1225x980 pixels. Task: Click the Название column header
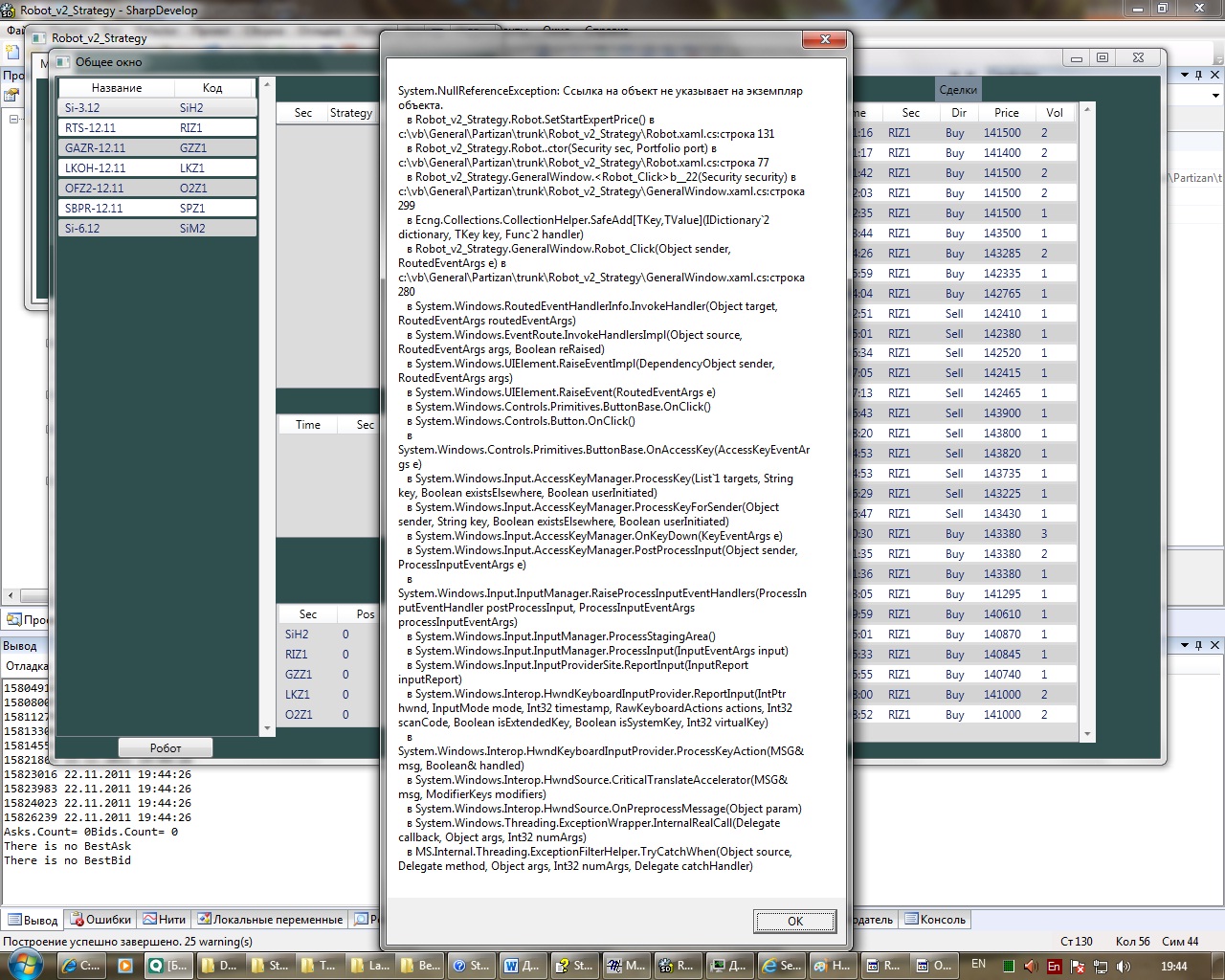click(x=117, y=87)
